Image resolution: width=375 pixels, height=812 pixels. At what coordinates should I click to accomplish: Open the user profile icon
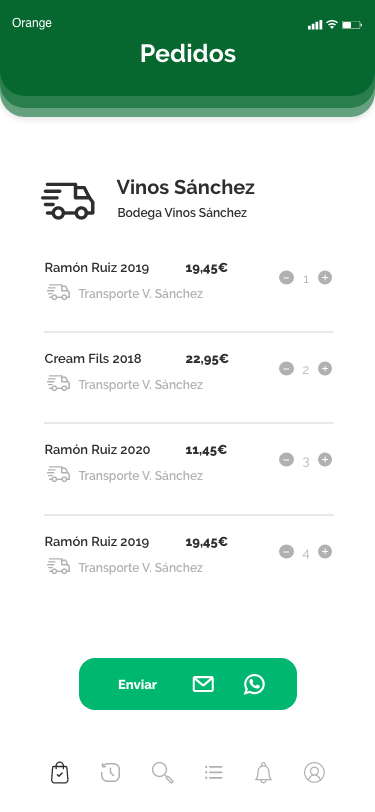tap(314, 773)
